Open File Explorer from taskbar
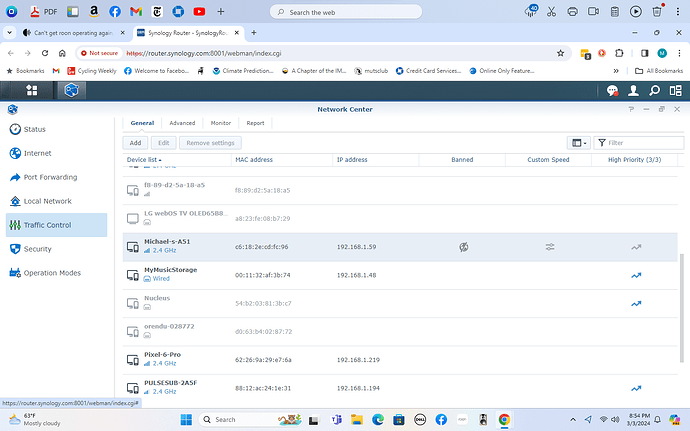 (356, 420)
